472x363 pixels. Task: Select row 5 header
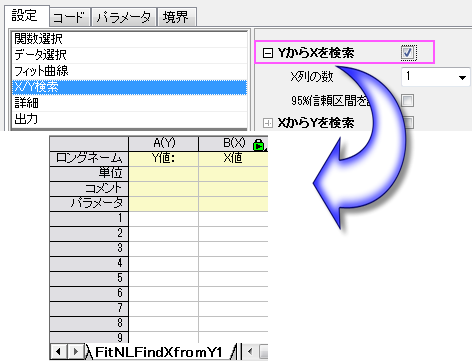89,279
